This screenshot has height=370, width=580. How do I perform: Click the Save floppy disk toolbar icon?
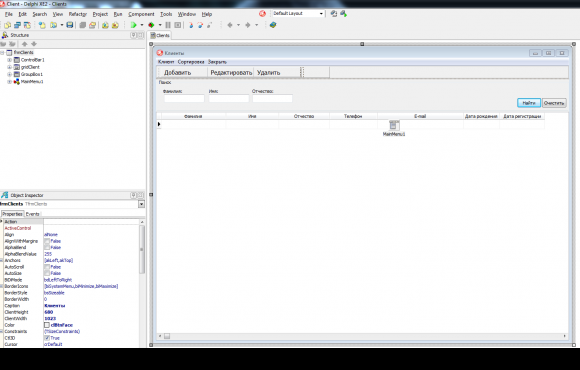(x=70, y=25)
